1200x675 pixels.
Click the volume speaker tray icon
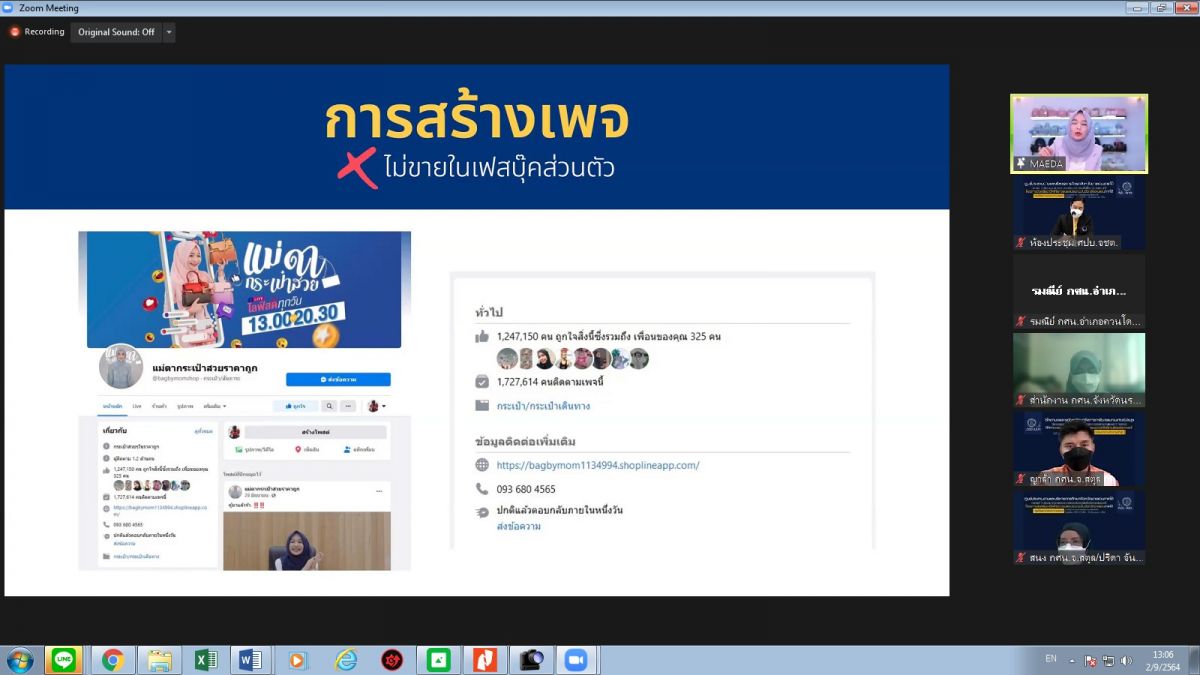1127,661
